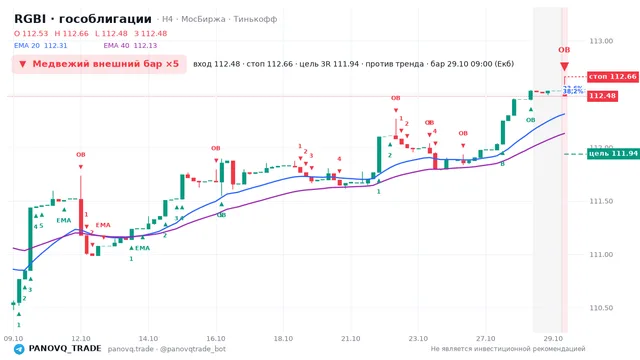Click the red 'EMA' marker label after 12.10
The width and height of the screenshot is (640, 360).
[x=103, y=225]
